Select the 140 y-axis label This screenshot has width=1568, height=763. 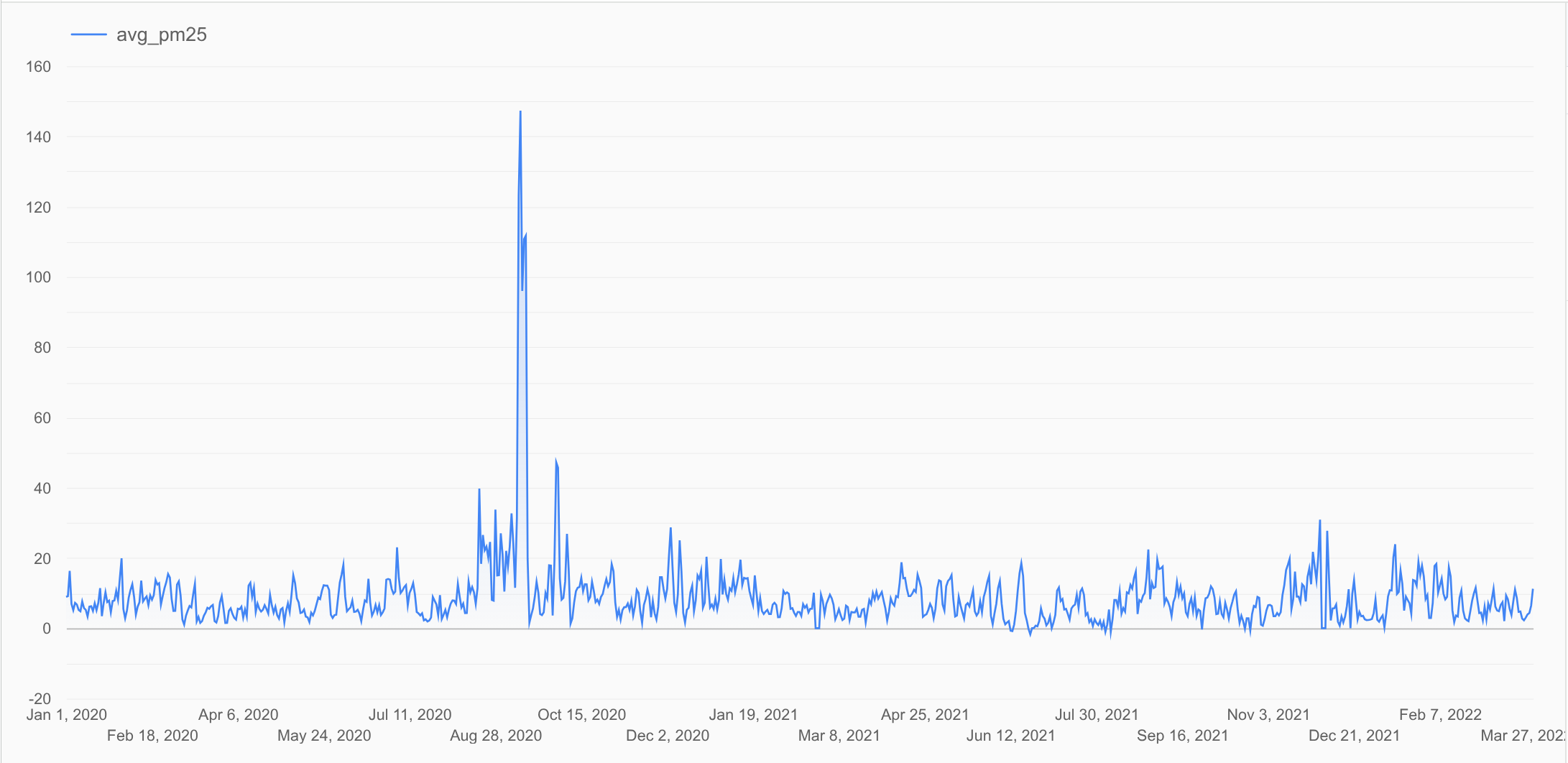pos(38,137)
